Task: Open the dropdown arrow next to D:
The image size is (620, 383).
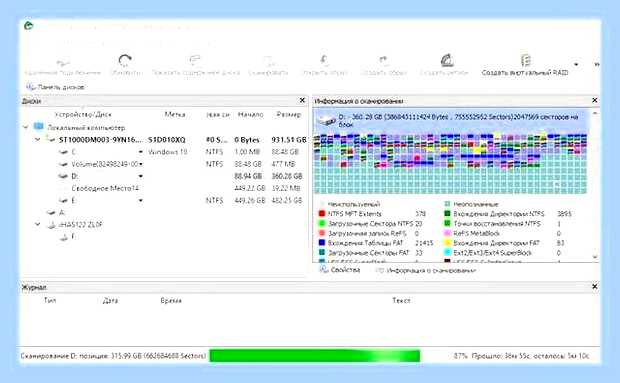Action: point(140,176)
